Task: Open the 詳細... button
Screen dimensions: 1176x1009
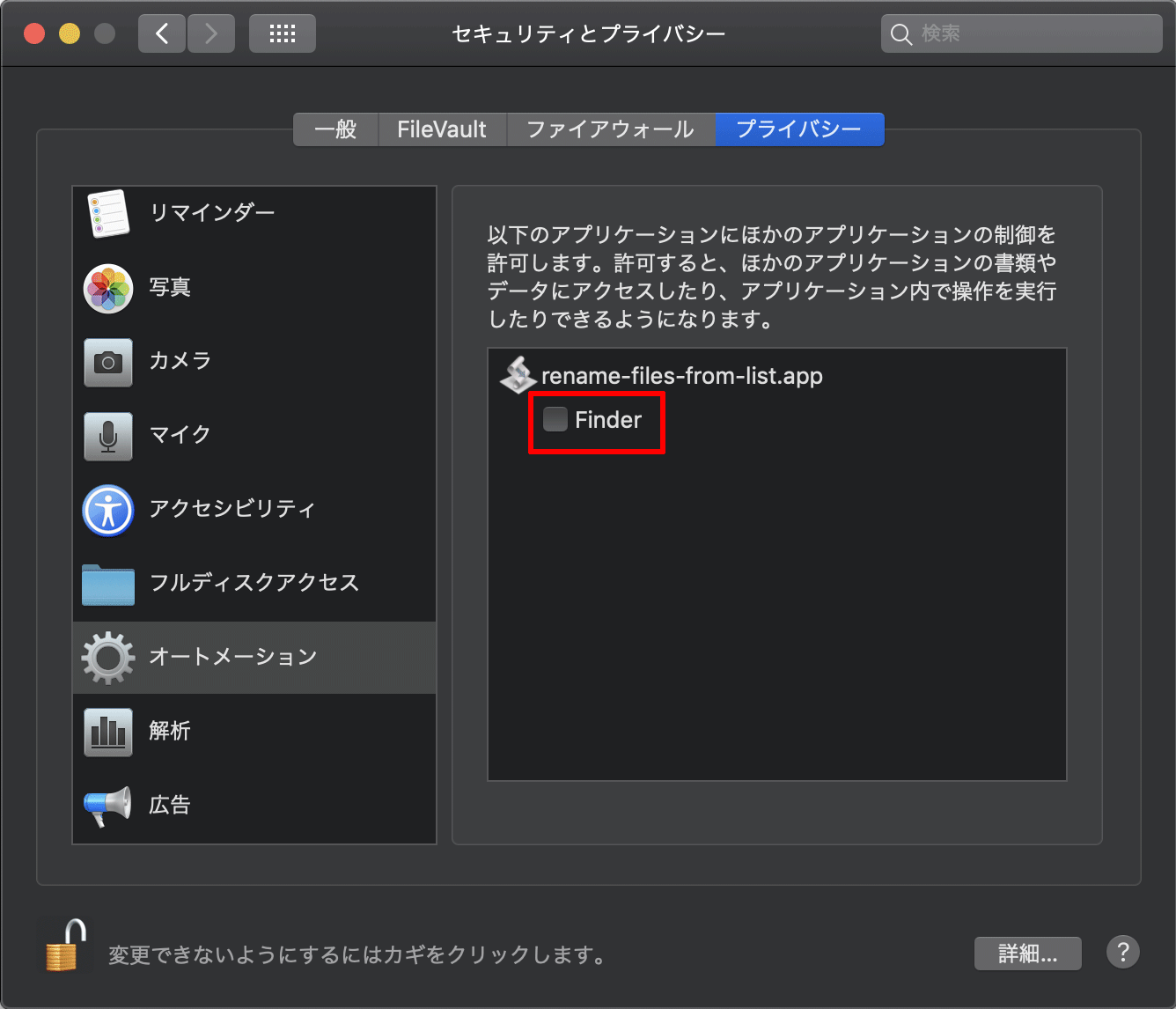Action: (x=1028, y=954)
